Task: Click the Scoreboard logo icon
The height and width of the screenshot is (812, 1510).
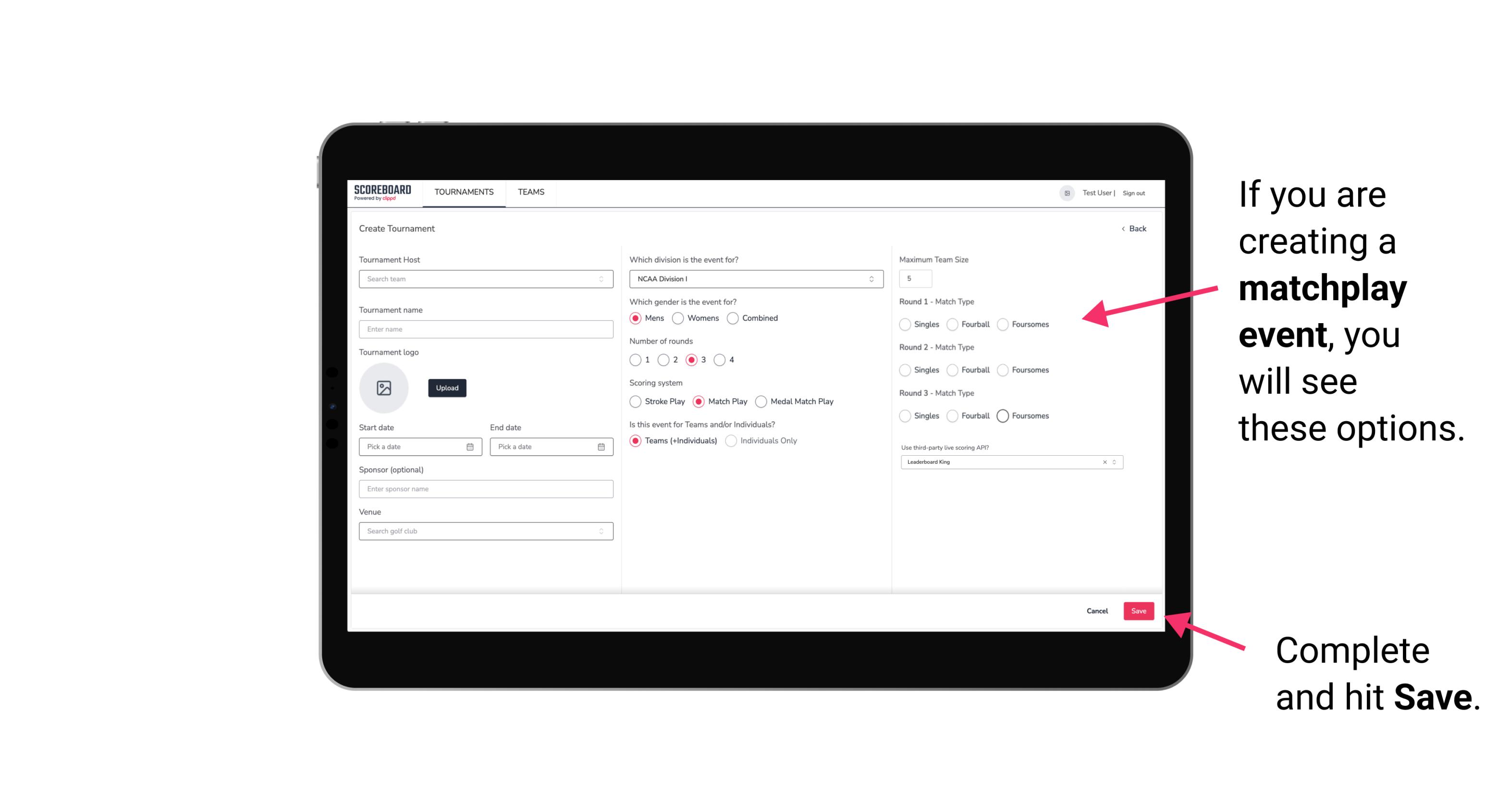Action: 384,192
